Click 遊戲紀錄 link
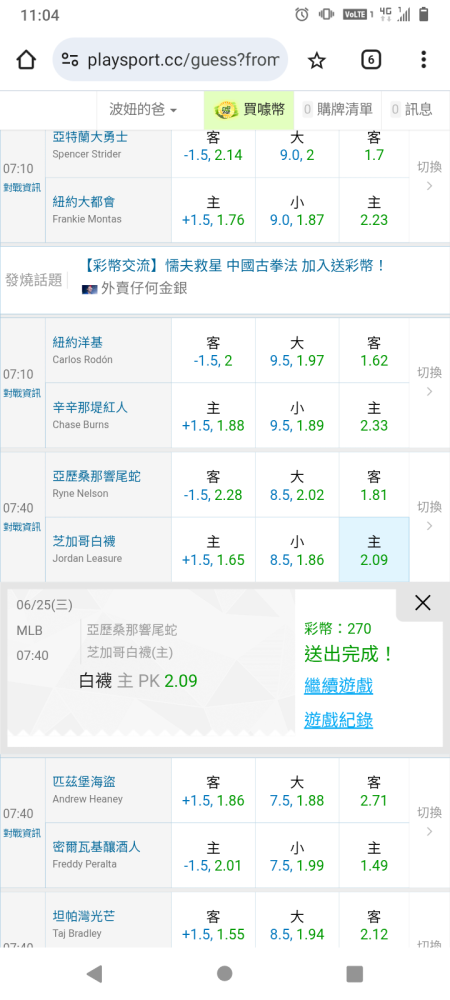 pyautogui.click(x=338, y=721)
